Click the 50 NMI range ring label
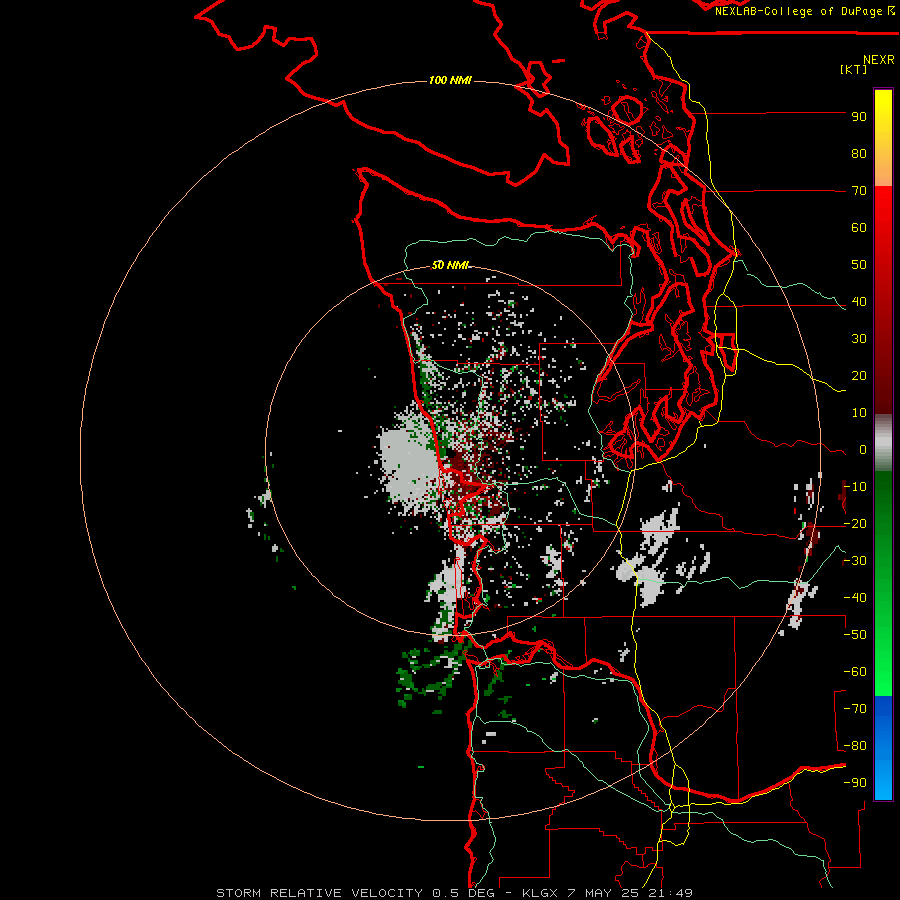Image resolution: width=900 pixels, height=900 pixels. [450, 265]
